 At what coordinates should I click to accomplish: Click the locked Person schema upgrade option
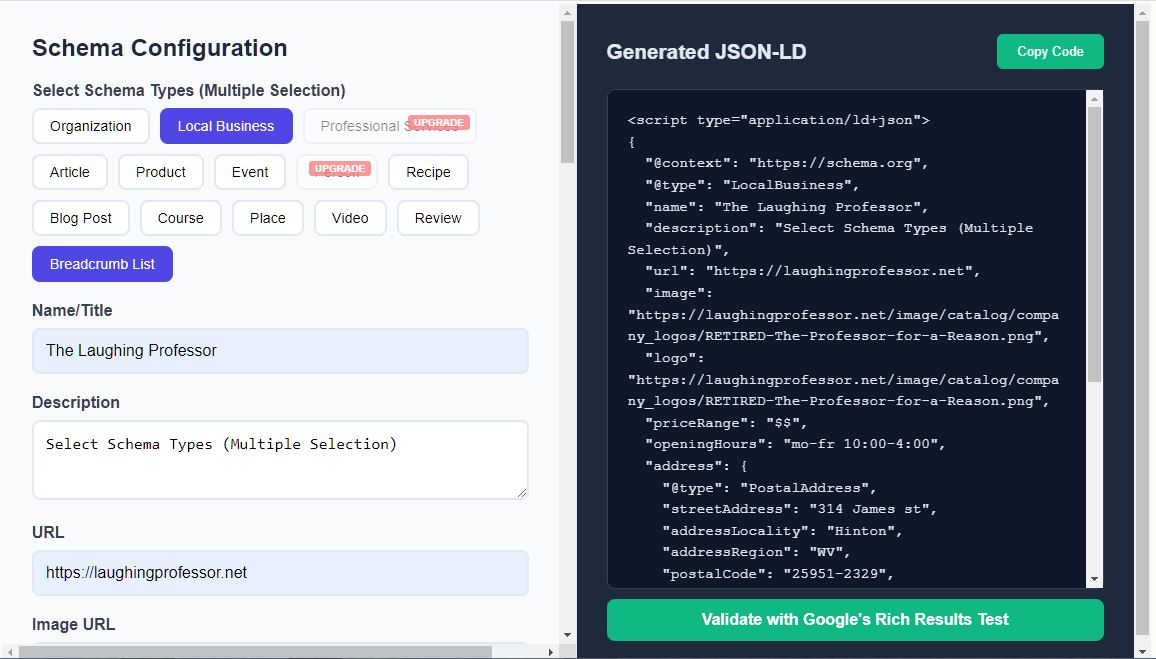(338, 169)
